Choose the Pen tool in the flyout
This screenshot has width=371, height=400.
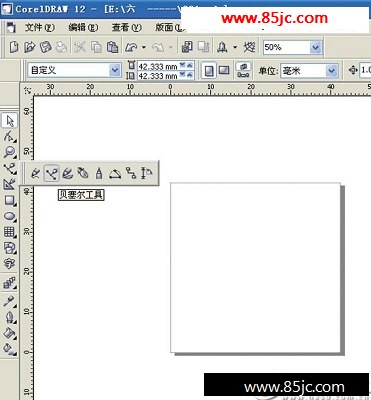click(x=83, y=173)
